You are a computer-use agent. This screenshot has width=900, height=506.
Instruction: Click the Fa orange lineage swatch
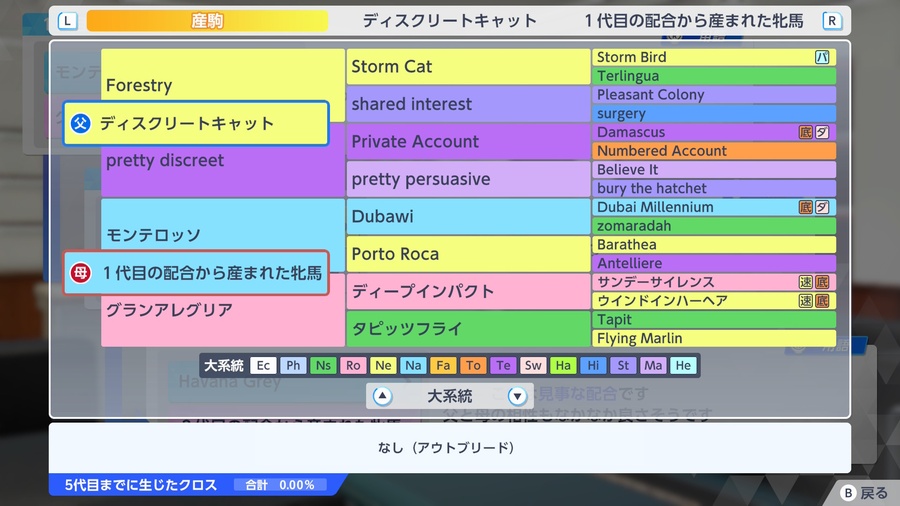pos(443,365)
